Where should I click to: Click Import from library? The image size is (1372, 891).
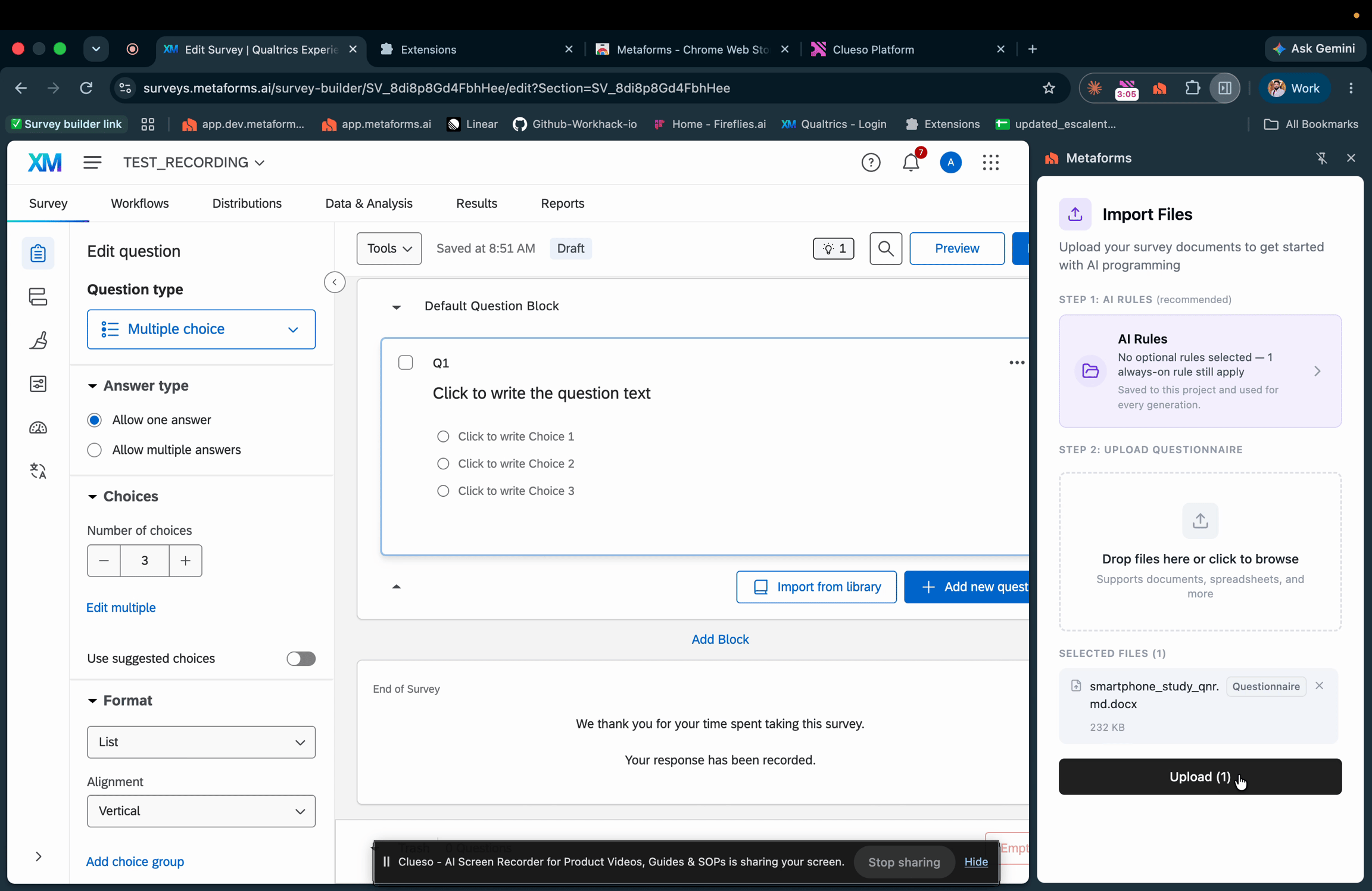click(816, 587)
